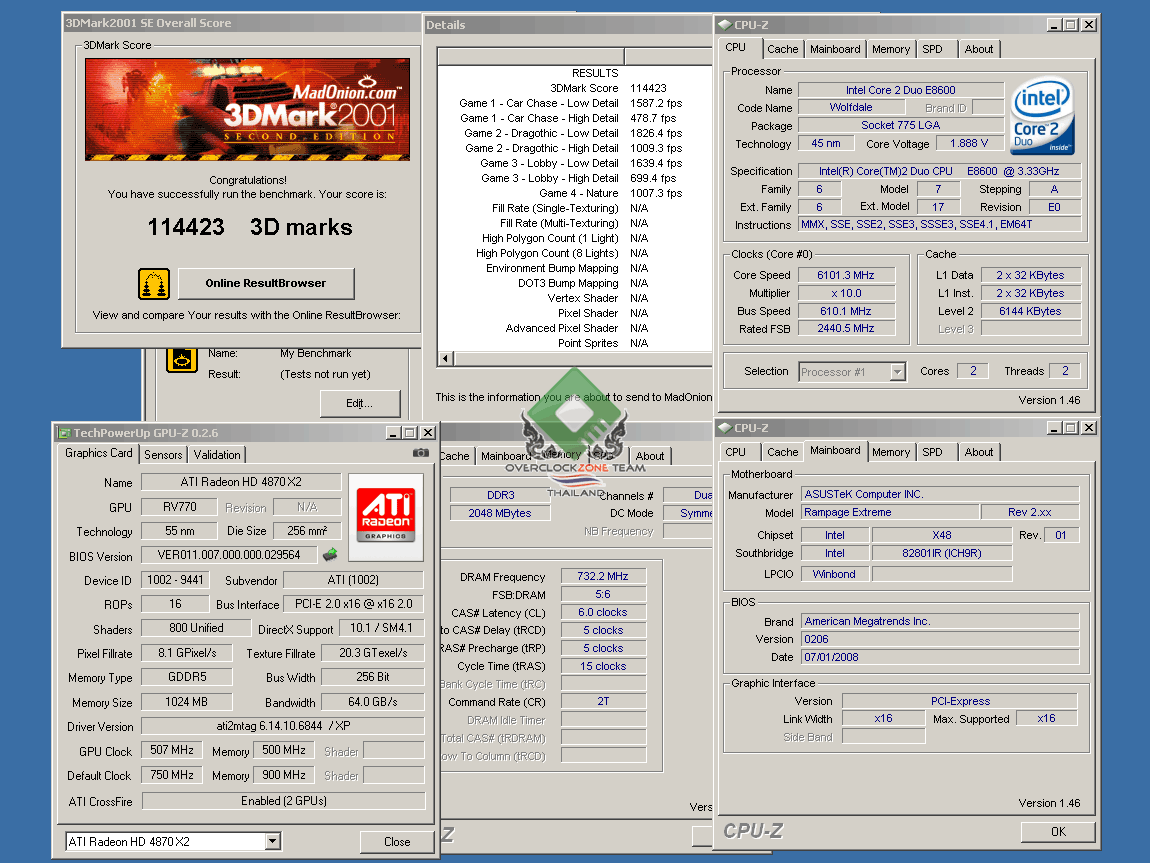Open Memory tab in lower CPU-Z
The image size is (1150, 863).
pos(890,452)
